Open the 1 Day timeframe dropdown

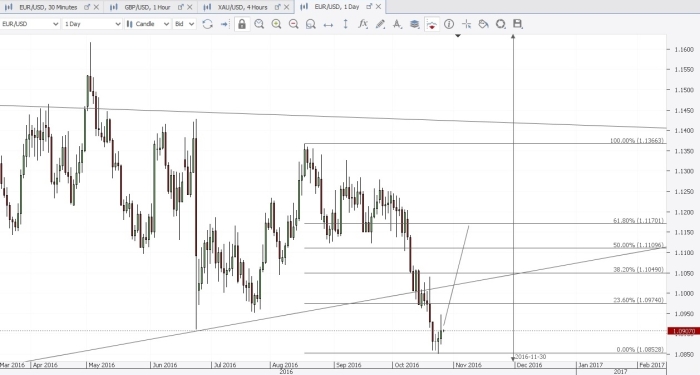point(92,24)
